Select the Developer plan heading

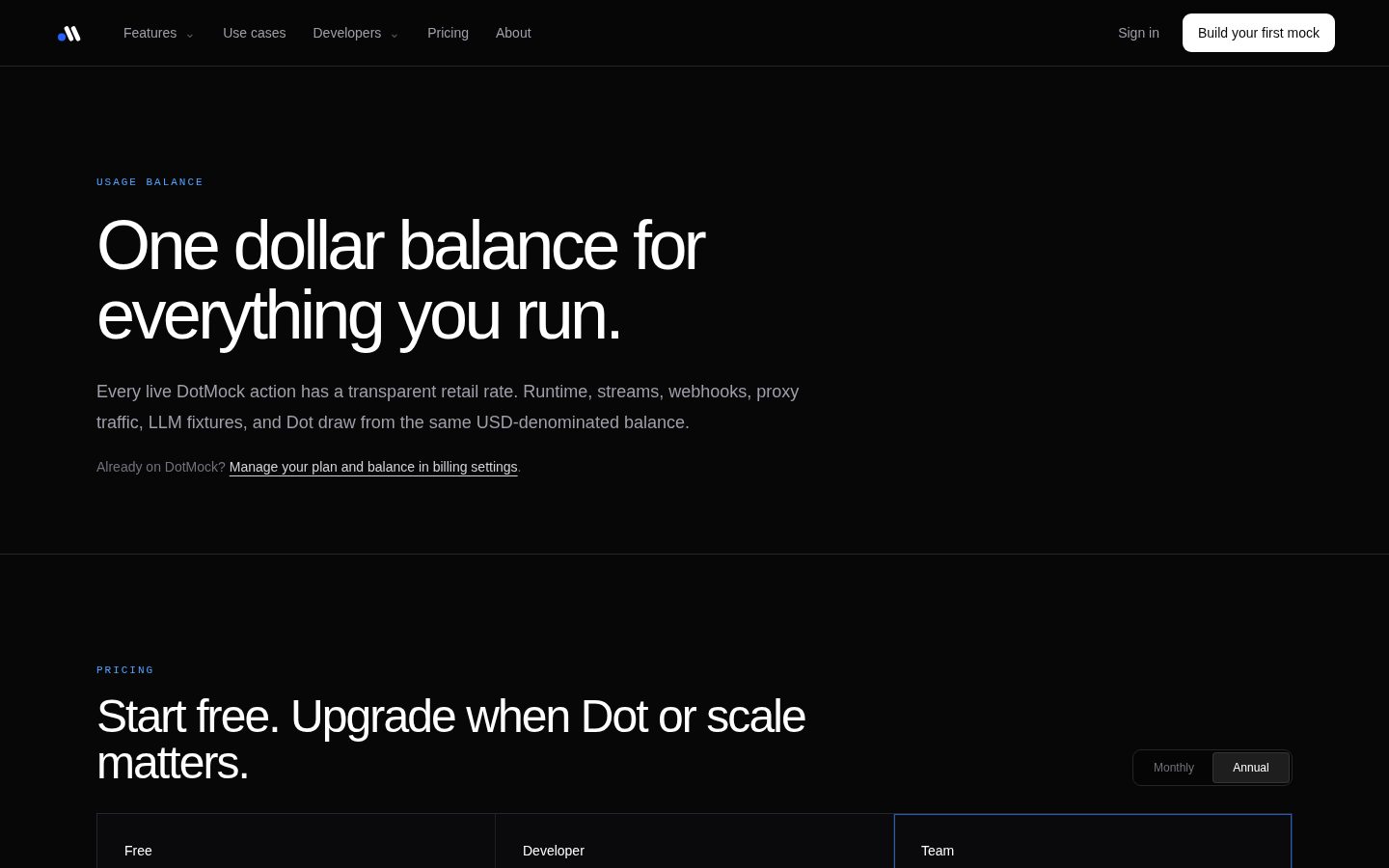click(554, 851)
